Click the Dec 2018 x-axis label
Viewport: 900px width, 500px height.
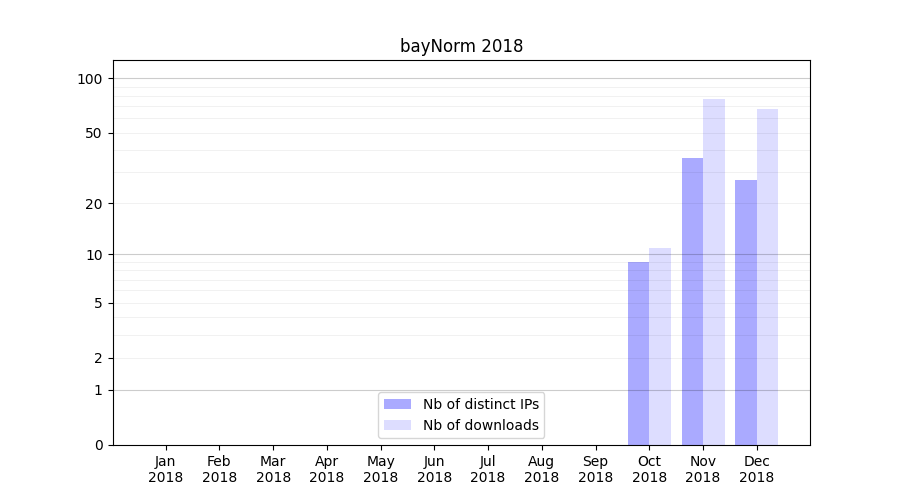pyautogui.click(x=756, y=469)
